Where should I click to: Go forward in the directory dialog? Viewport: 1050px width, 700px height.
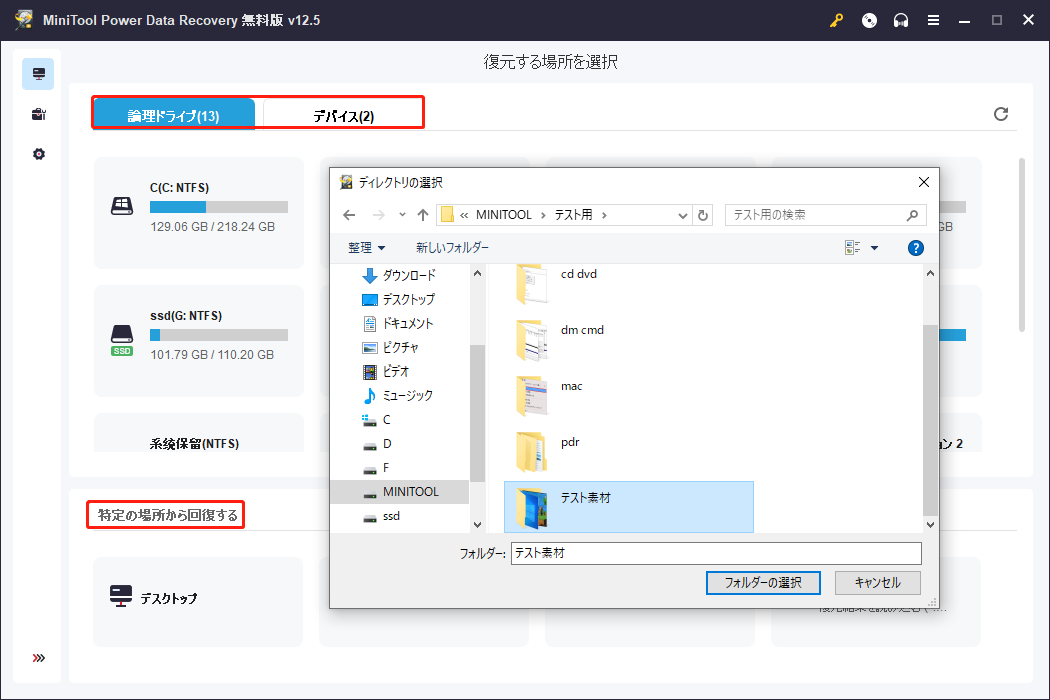[x=378, y=215]
